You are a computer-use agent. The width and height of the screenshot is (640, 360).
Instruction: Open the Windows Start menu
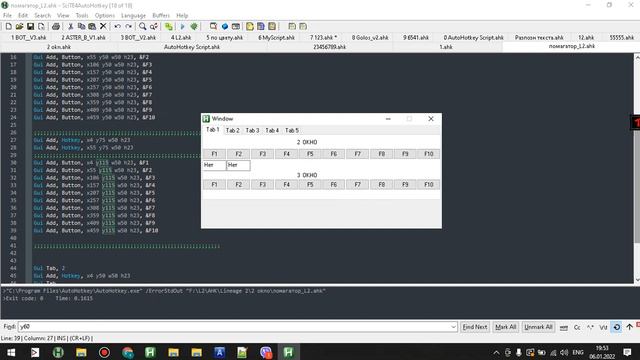[11, 352]
